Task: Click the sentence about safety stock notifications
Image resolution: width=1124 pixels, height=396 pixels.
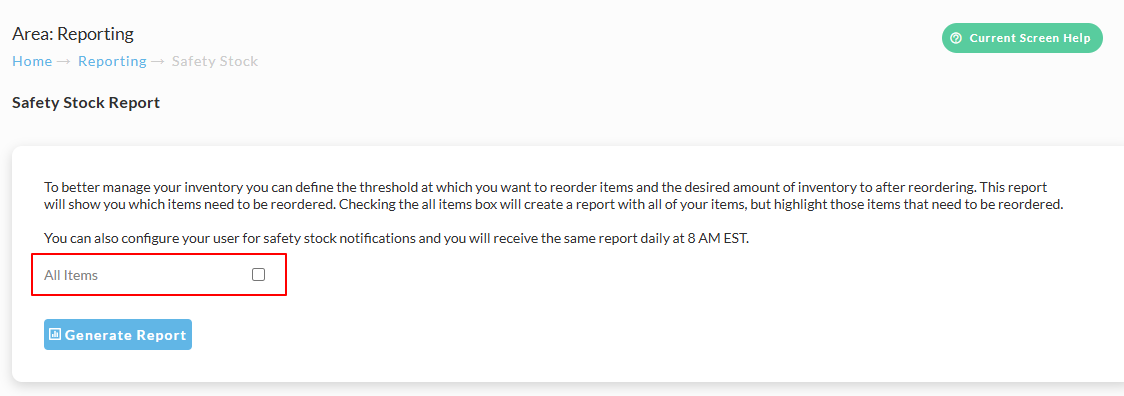Action: (x=396, y=238)
